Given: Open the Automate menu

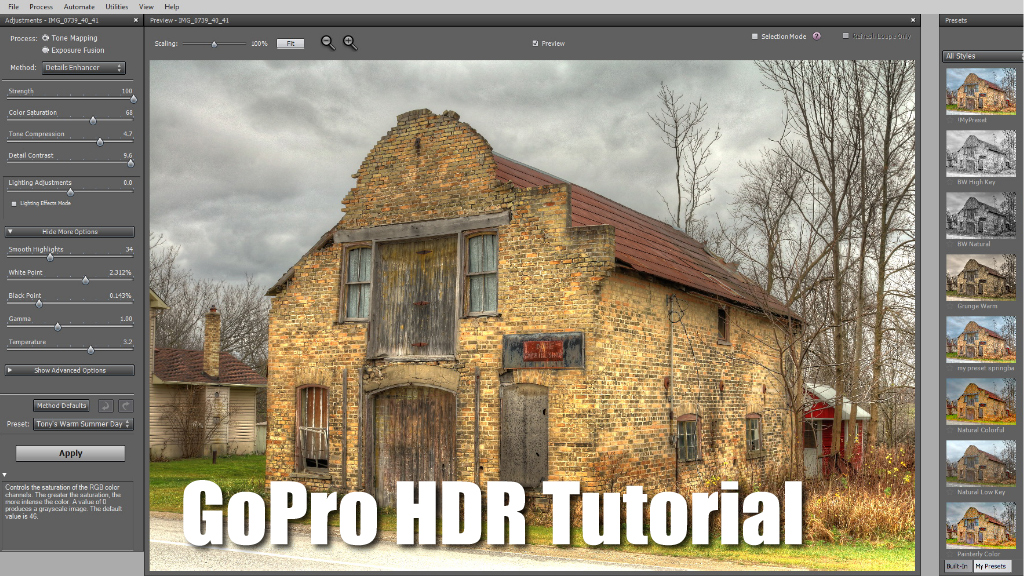Looking at the screenshot, I should 79,7.
